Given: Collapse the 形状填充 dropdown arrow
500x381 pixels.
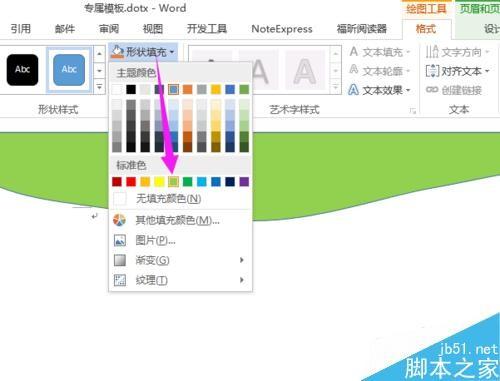Looking at the screenshot, I should (x=172, y=52).
